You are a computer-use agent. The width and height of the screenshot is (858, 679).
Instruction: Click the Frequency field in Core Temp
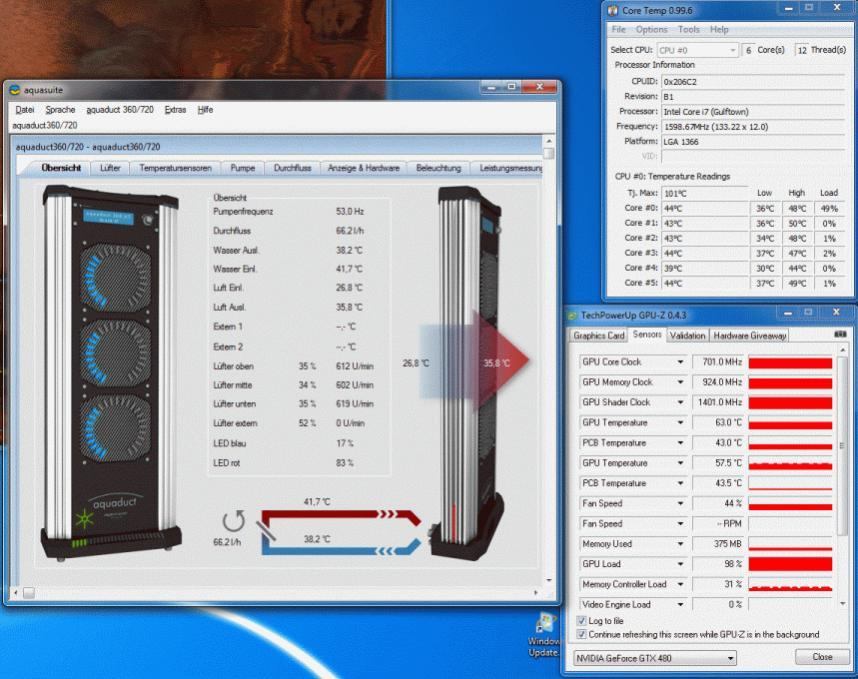pos(753,126)
